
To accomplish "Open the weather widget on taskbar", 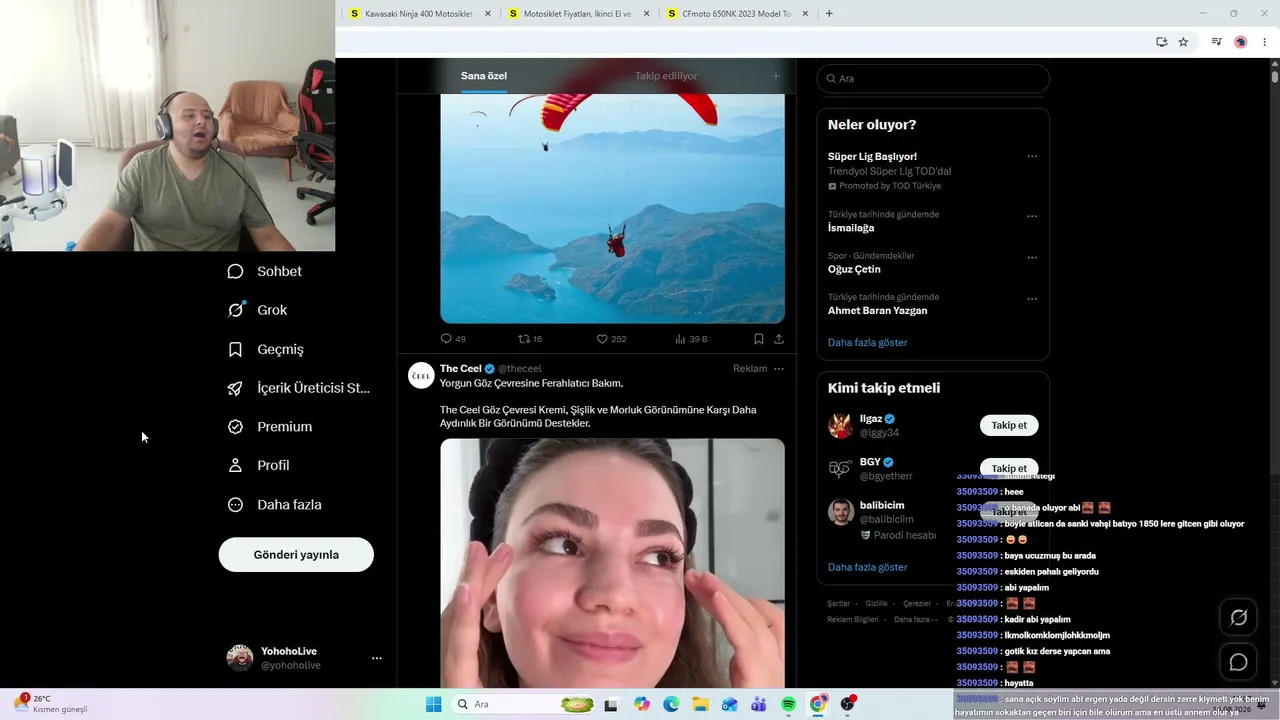I will (x=51, y=704).
